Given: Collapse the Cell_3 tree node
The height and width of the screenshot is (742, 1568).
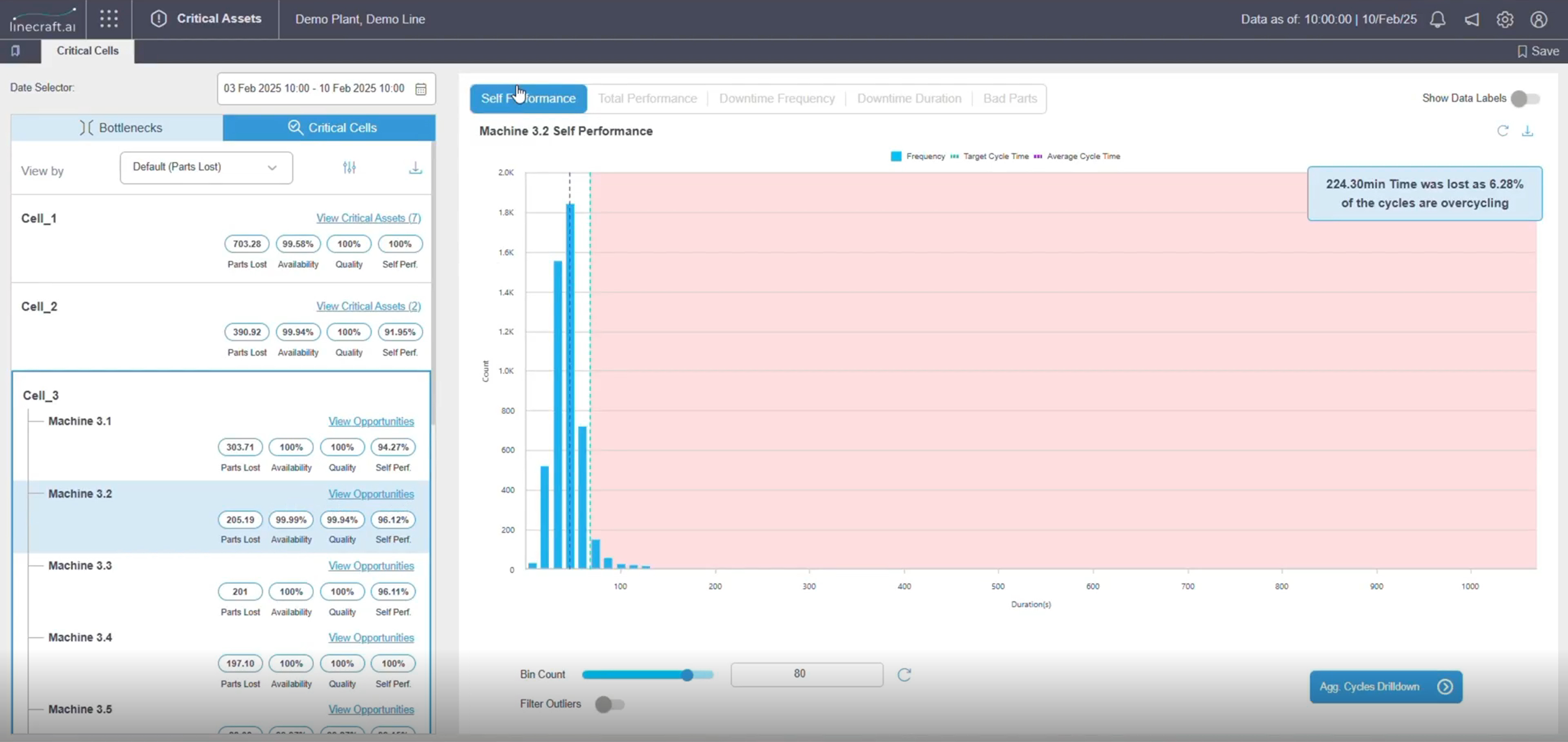Looking at the screenshot, I should pos(41,395).
